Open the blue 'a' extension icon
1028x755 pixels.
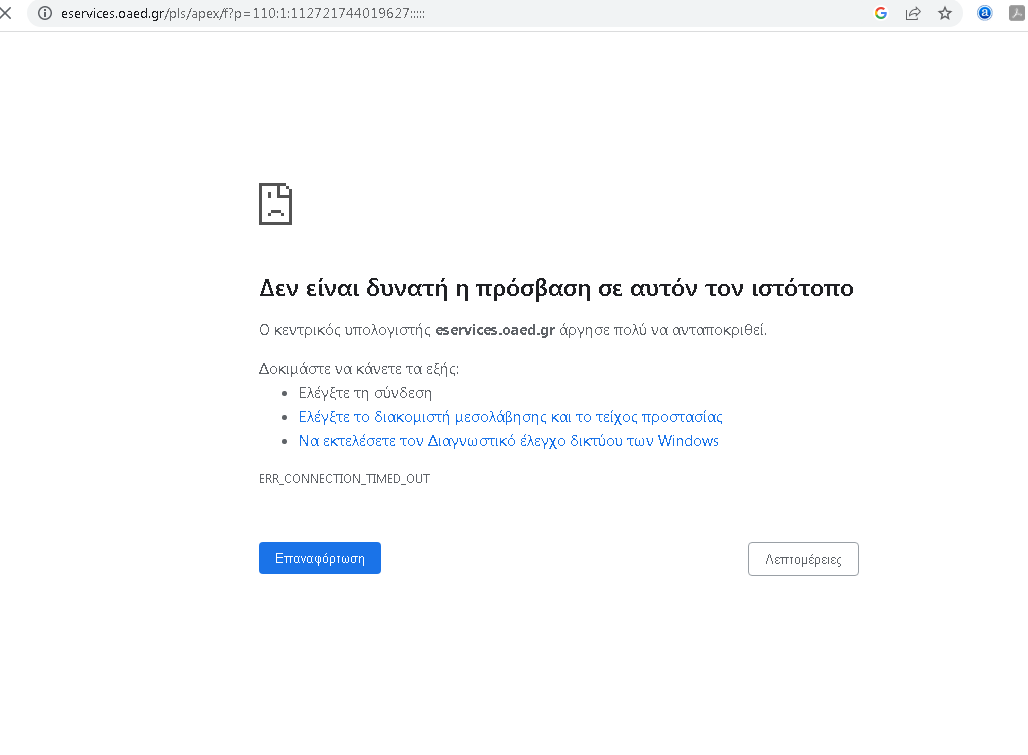(985, 13)
